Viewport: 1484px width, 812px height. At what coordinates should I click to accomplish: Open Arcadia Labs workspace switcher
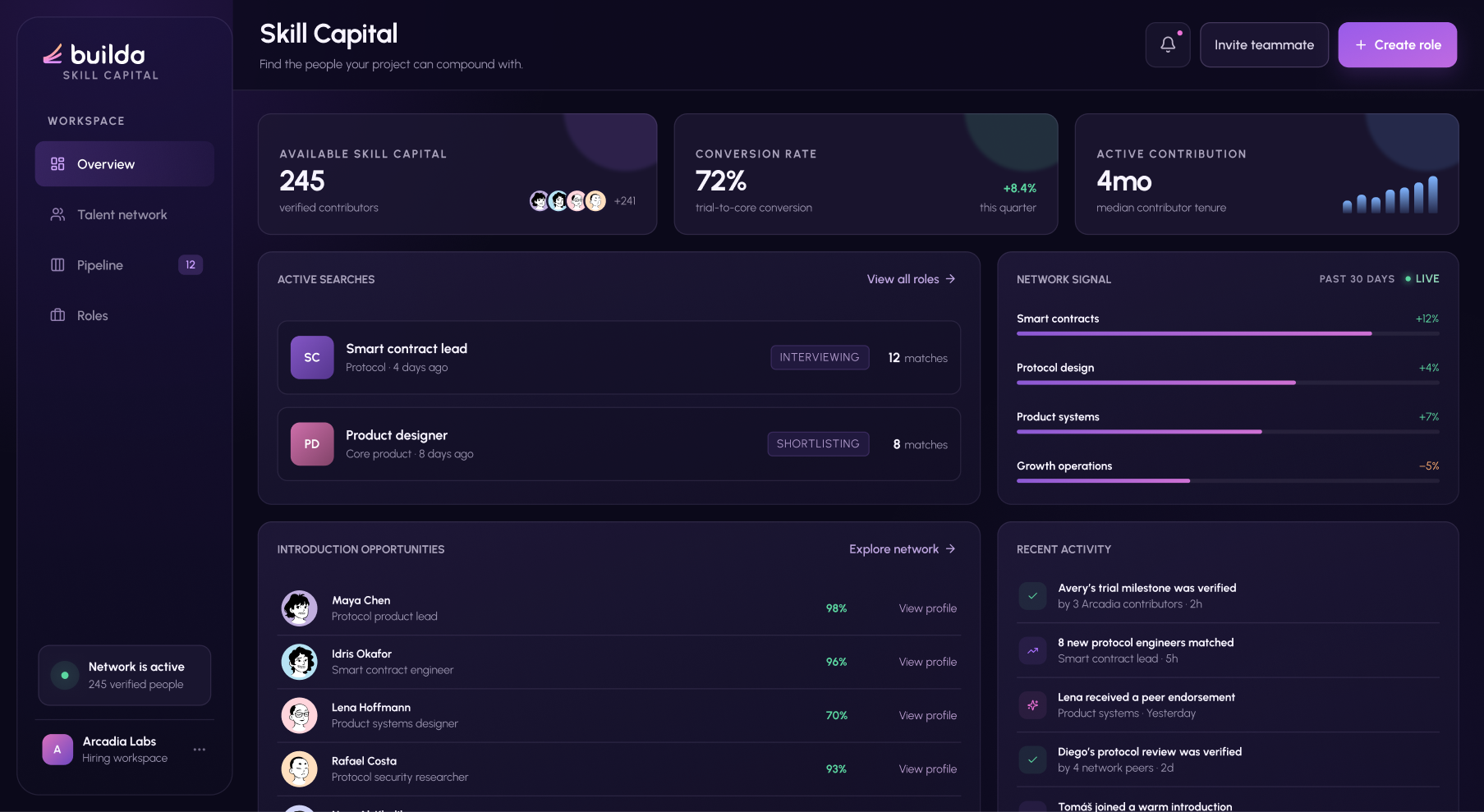click(125, 750)
